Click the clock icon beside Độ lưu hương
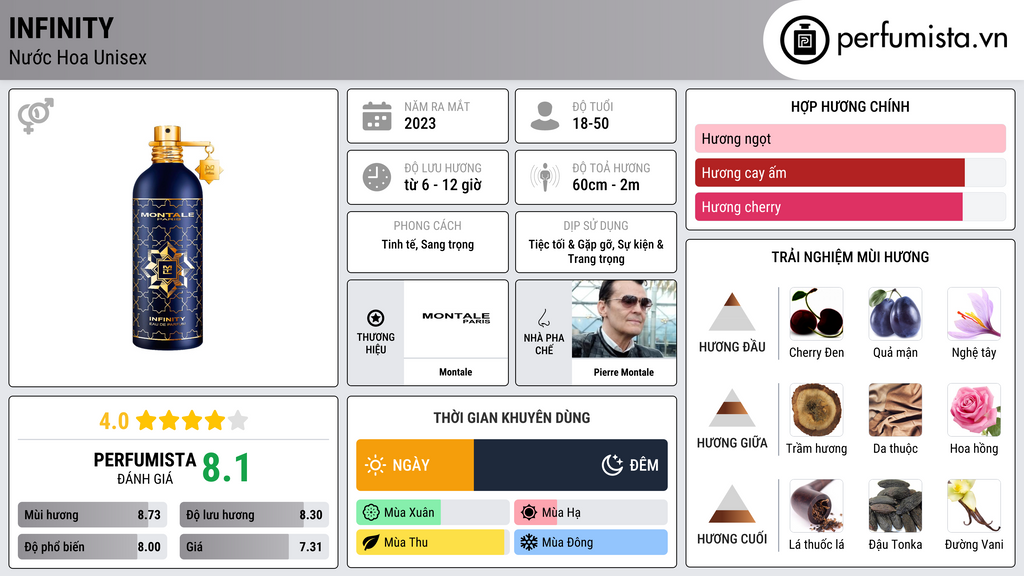 [377, 177]
